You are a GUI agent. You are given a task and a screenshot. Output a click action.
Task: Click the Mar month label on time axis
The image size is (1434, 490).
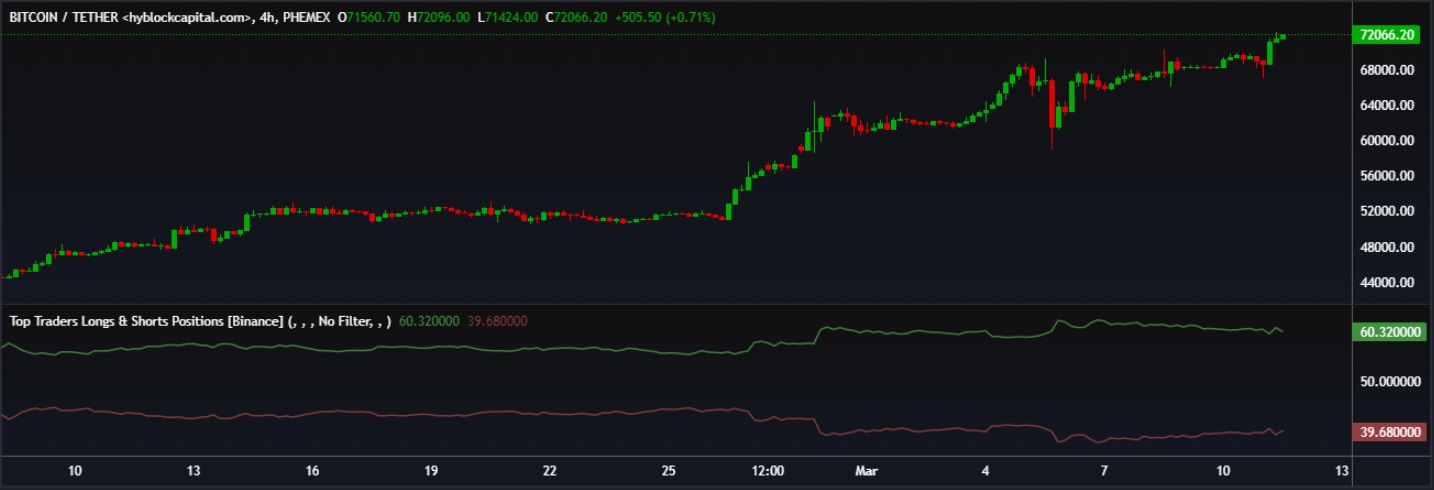click(866, 470)
